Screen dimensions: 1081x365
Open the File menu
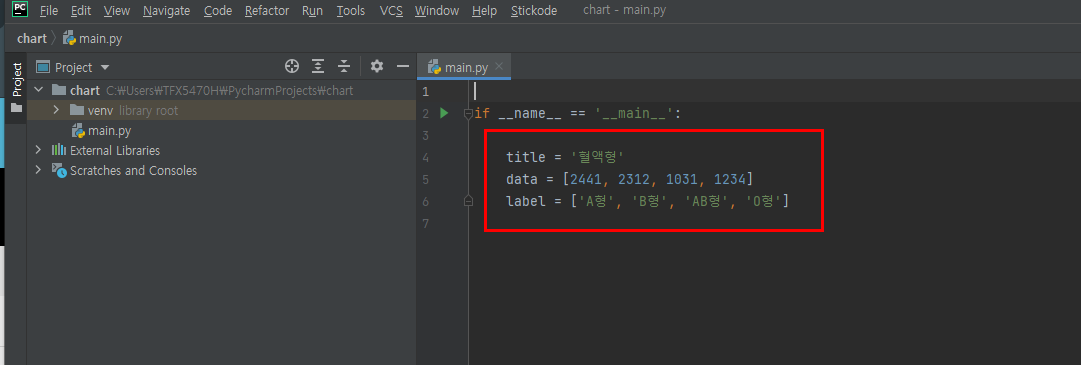coord(49,11)
